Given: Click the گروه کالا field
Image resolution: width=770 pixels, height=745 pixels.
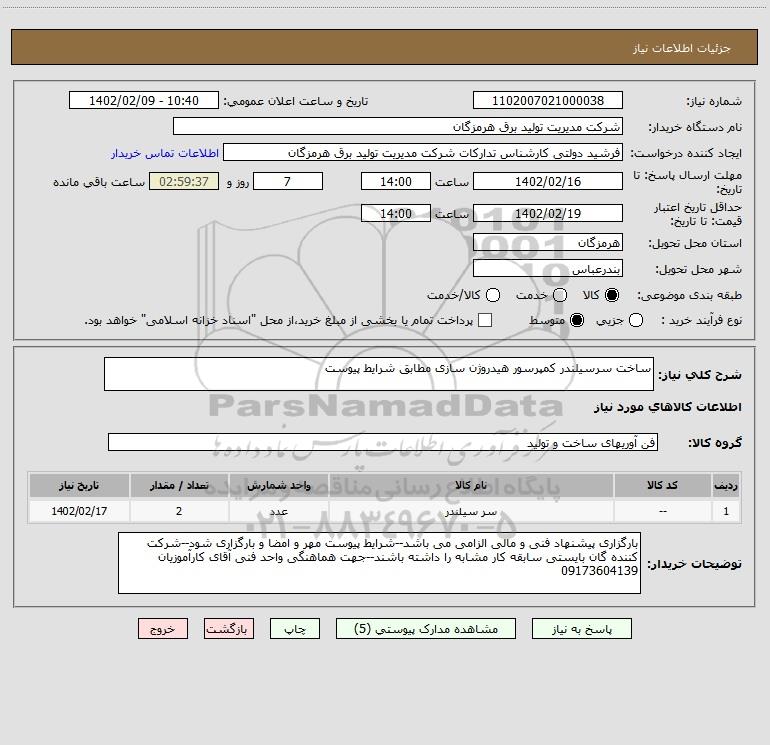Looking at the screenshot, I should [x=383, y=442].
